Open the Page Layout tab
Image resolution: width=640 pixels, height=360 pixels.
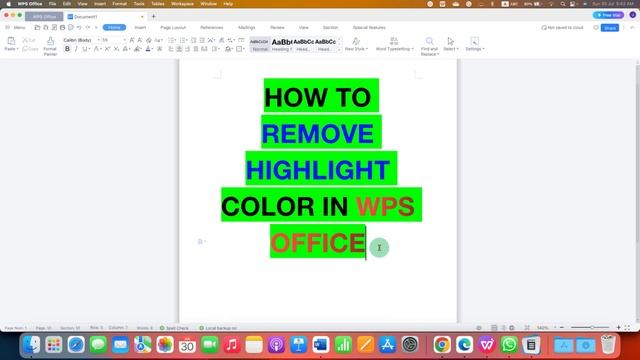(173, 27)
